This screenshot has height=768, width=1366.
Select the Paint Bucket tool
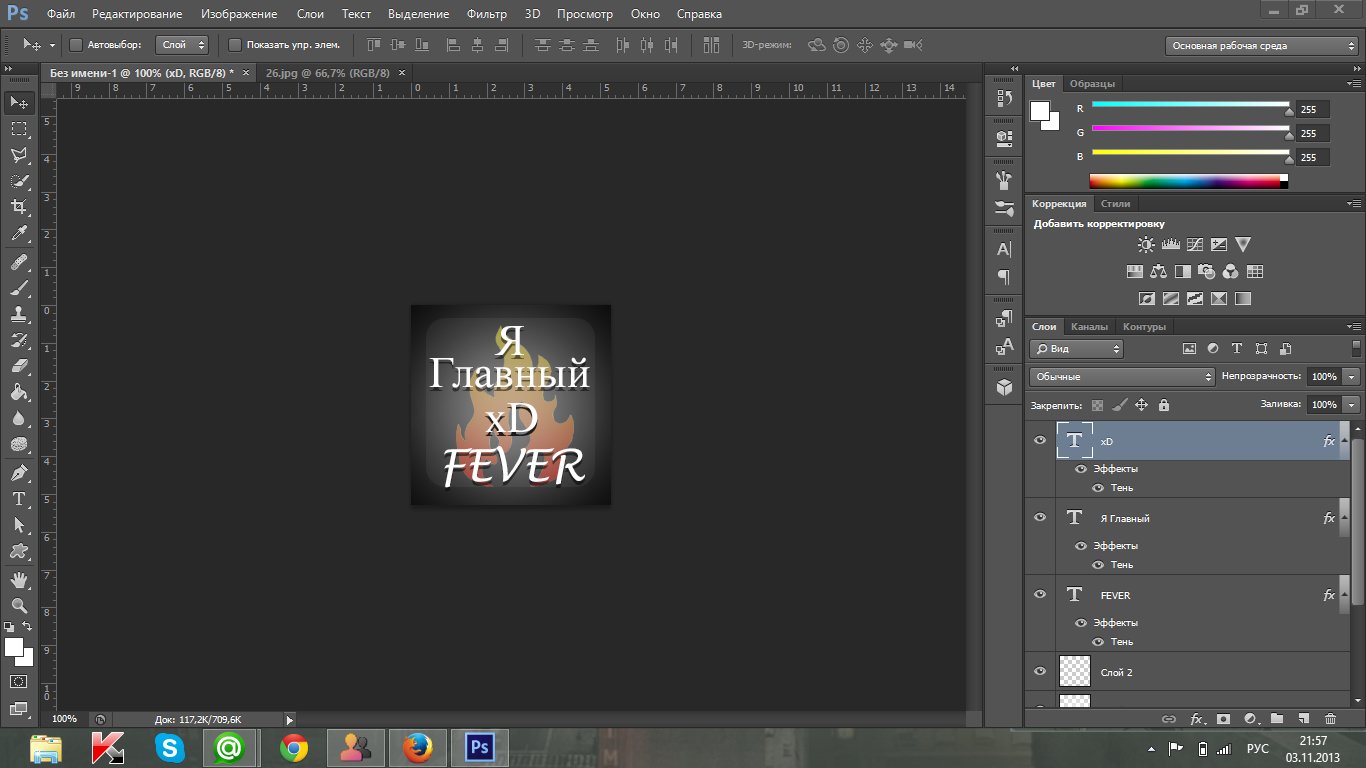[19, 393]
